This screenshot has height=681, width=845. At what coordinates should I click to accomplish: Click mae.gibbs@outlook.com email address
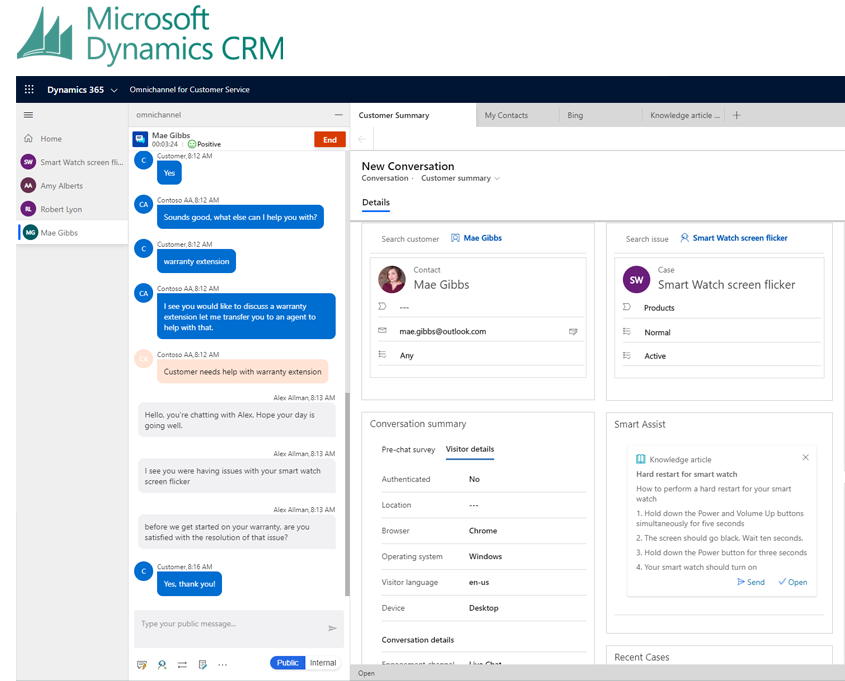pos(442,331)
